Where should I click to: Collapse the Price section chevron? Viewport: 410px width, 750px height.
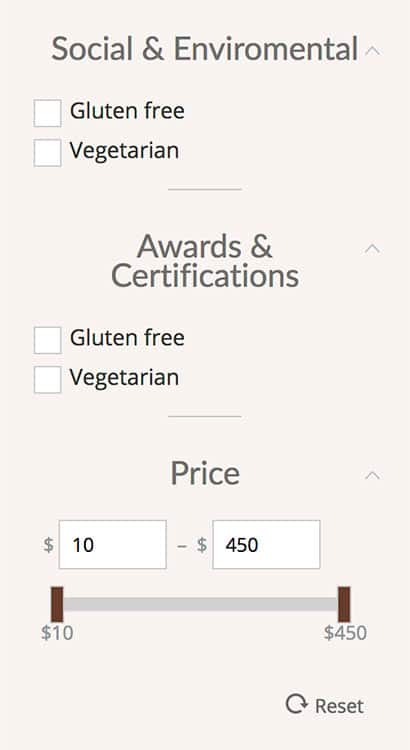[x=372, y=475]
